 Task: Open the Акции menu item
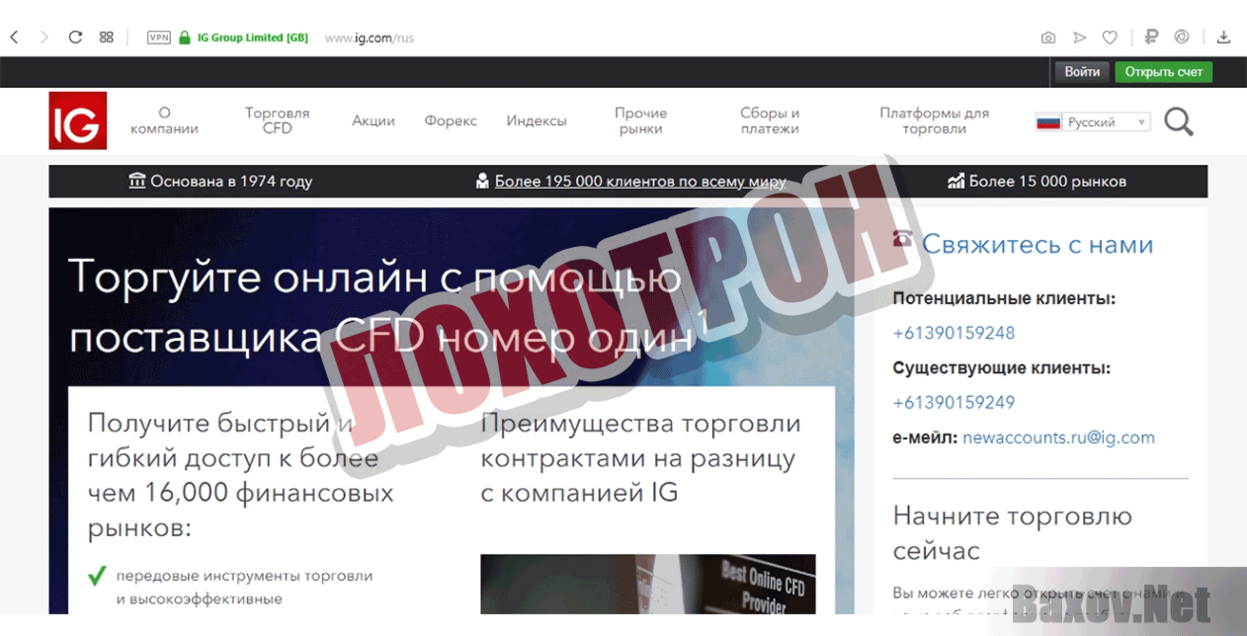pos(373,121)
